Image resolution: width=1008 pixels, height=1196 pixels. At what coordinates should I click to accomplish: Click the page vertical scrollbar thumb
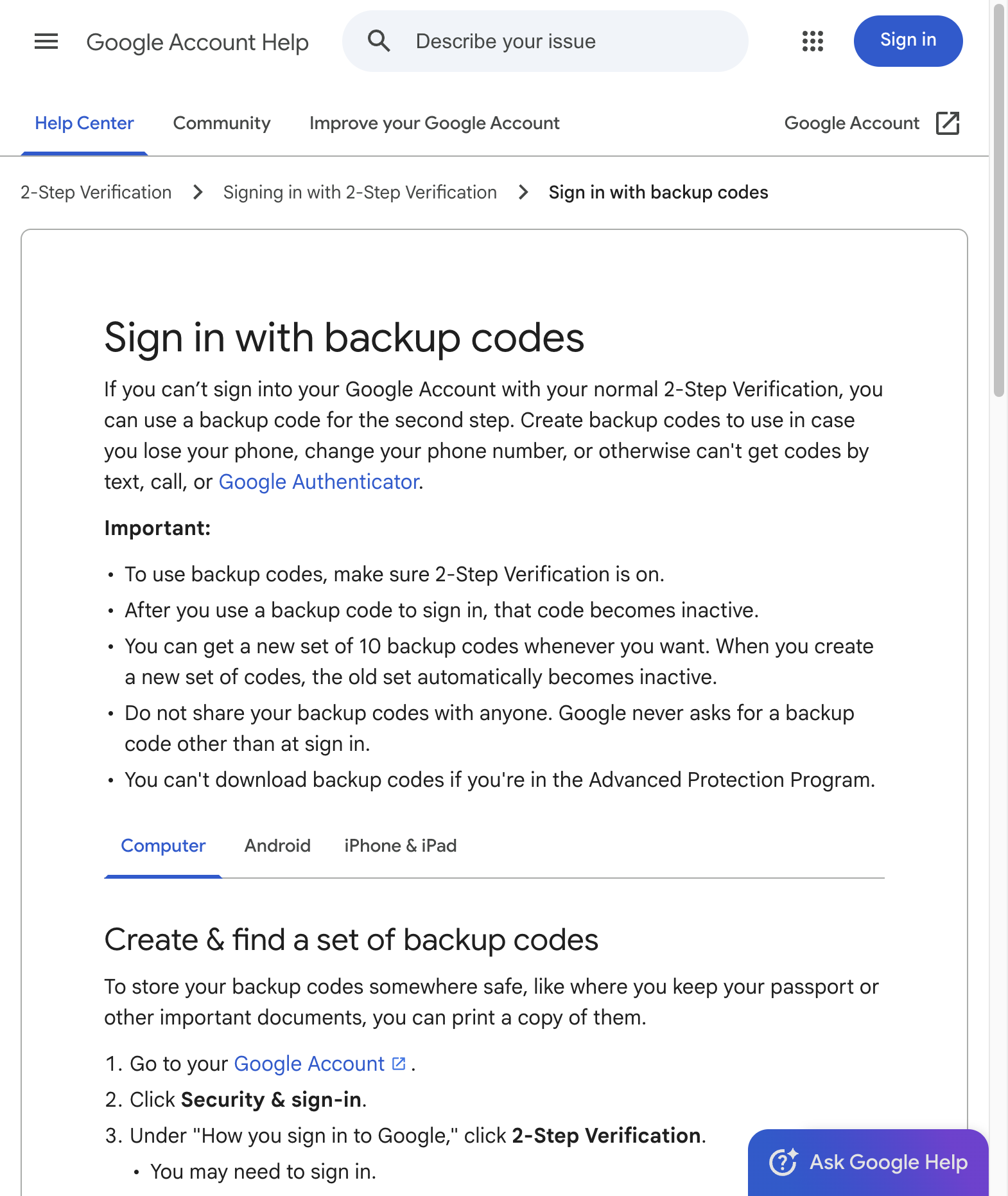point(998,199)
